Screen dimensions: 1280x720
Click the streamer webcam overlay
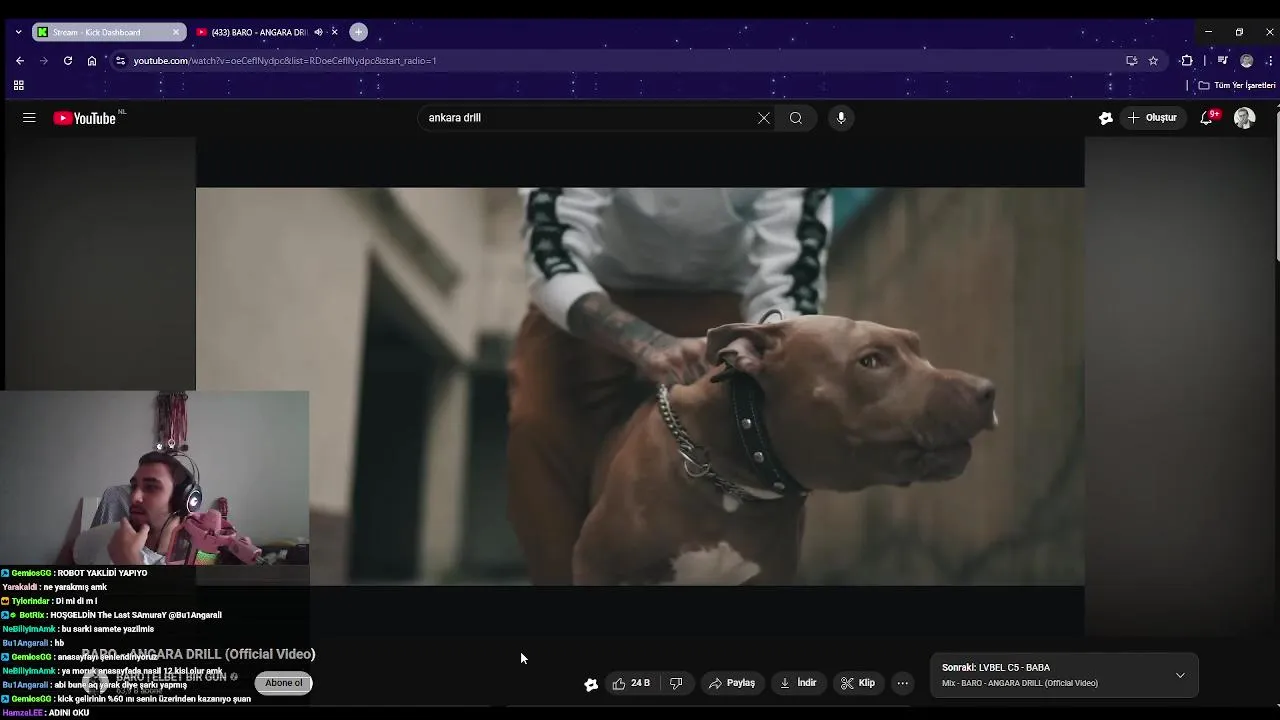(x=154, y=478)
